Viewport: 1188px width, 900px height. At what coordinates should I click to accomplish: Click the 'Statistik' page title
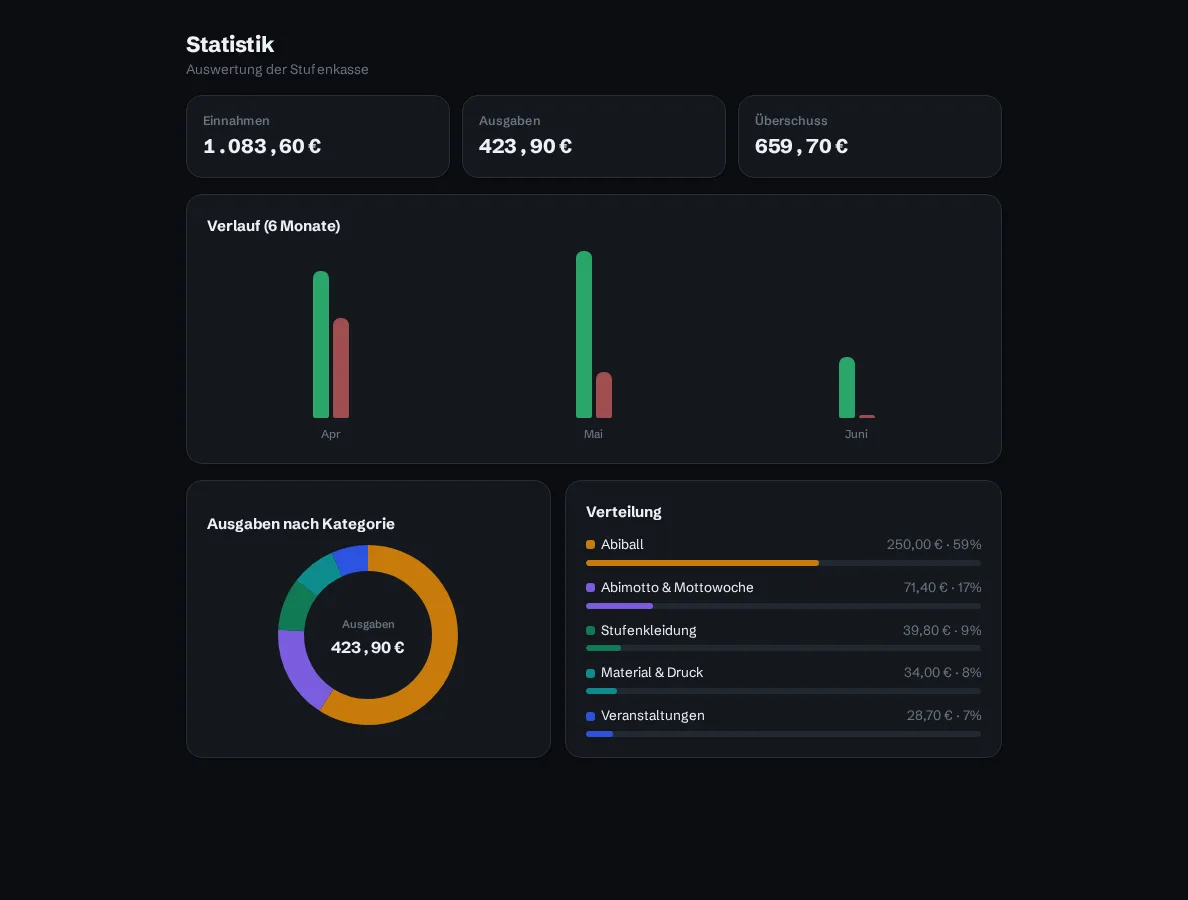[230, 45]
